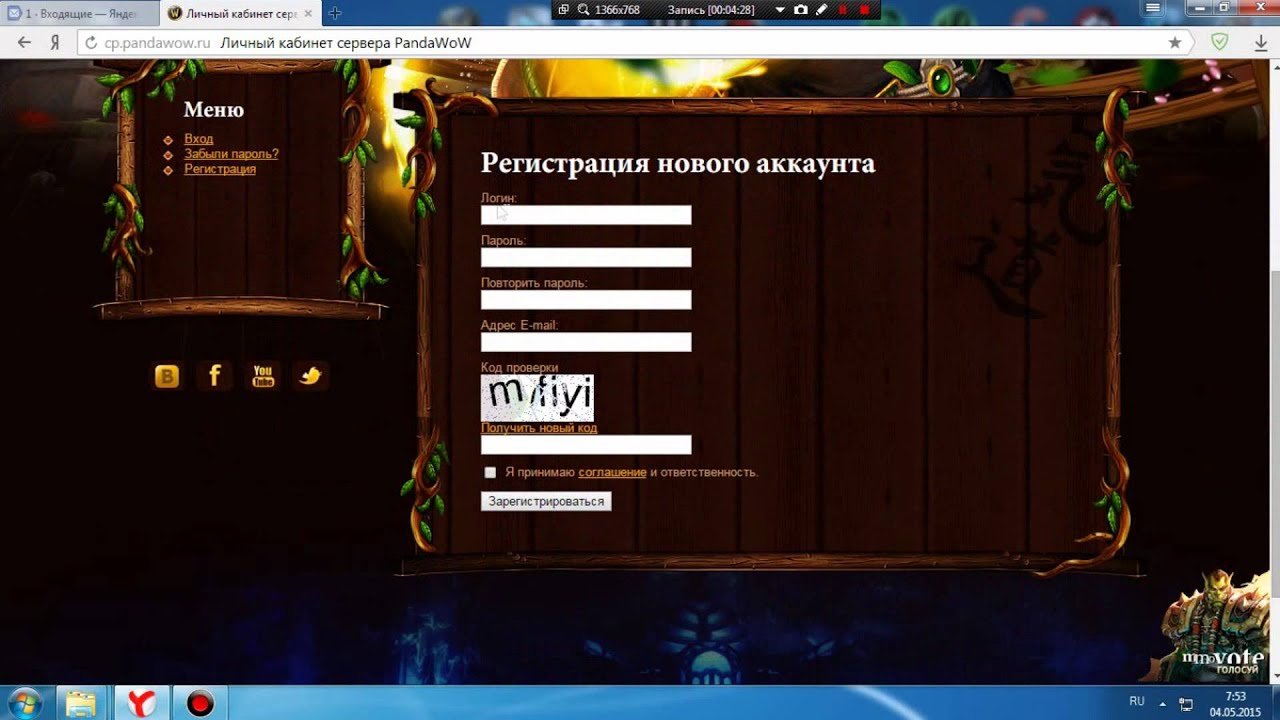Focus the 'Повторить пароль' input field
This screenshot has height=720, width=1280.
click(586, 300)
